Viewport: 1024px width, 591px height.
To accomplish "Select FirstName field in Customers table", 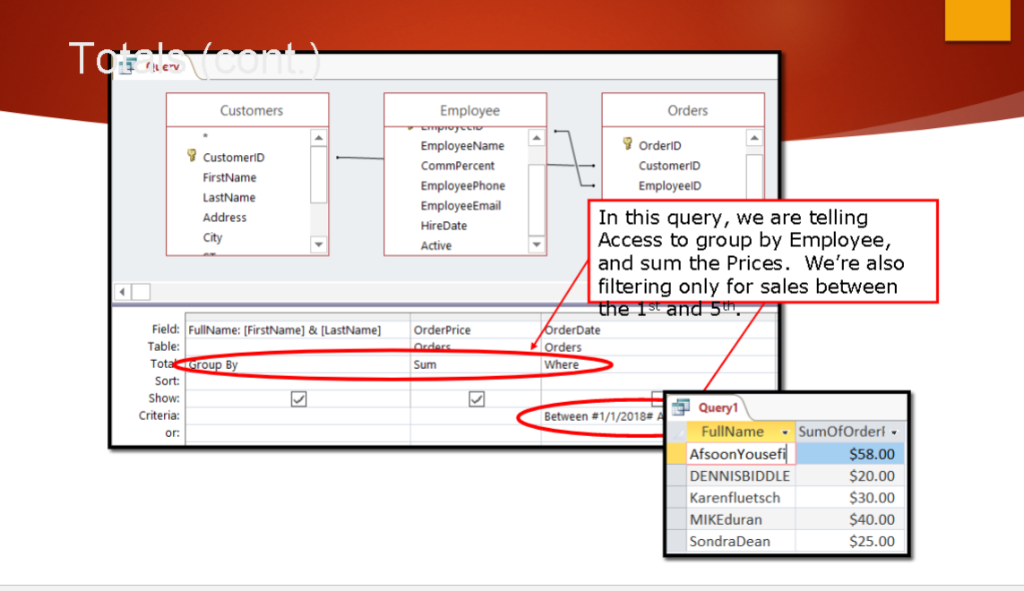I will (x=229, y=178).
